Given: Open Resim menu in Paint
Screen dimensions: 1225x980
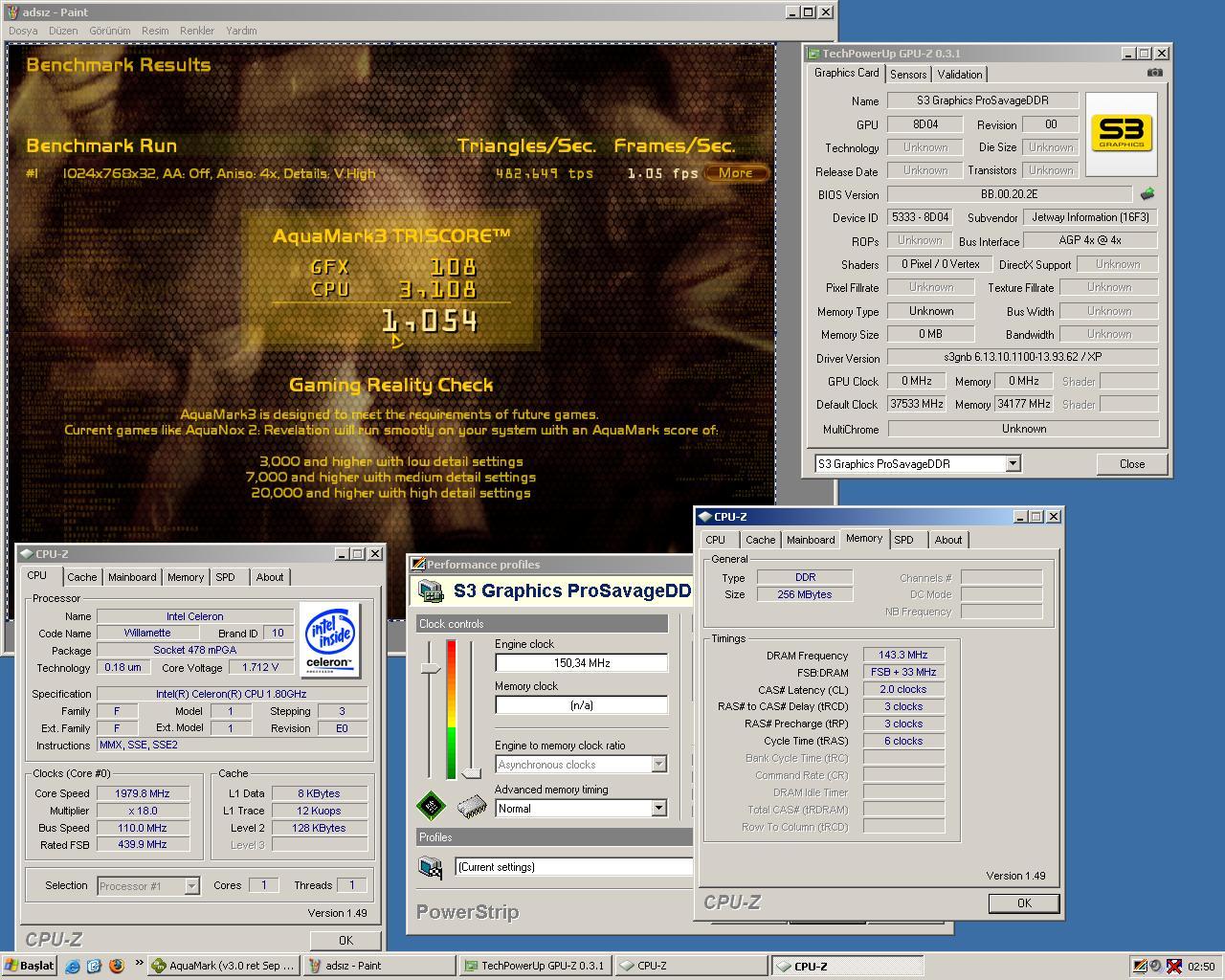Looking at the screenshot, I should (155, 31).
